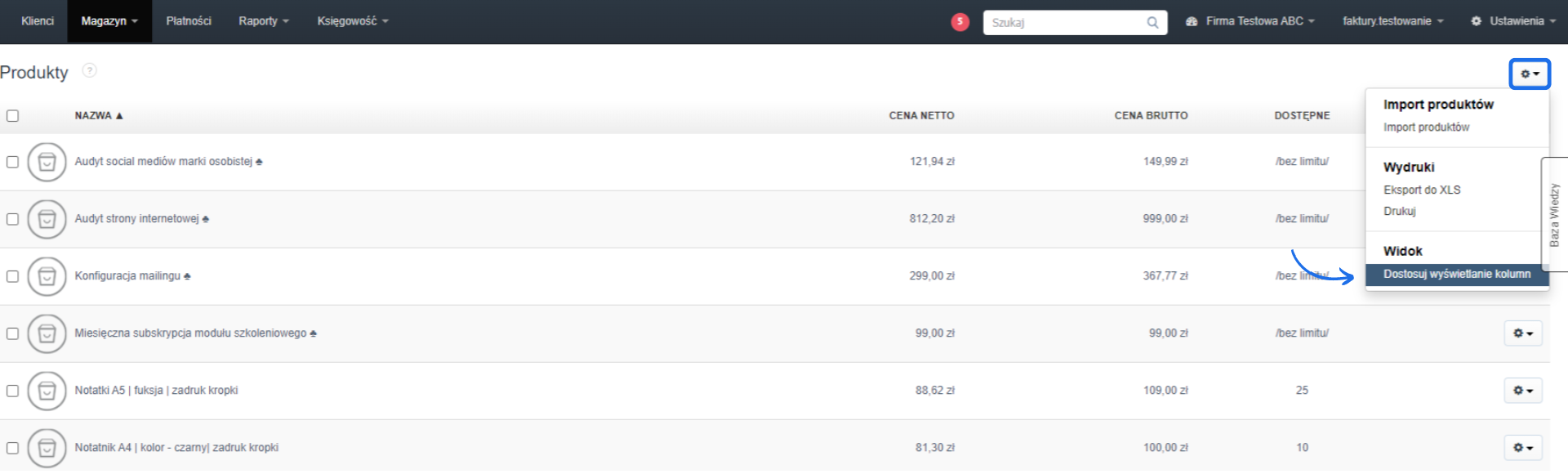Open the page gear menu at top right
Screen dimensions: 1568x474
(1529, 74)
